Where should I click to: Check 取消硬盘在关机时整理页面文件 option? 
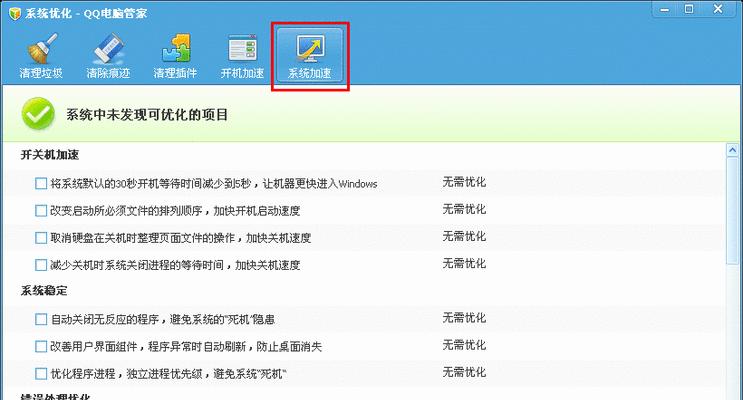[x=41, y=237]
